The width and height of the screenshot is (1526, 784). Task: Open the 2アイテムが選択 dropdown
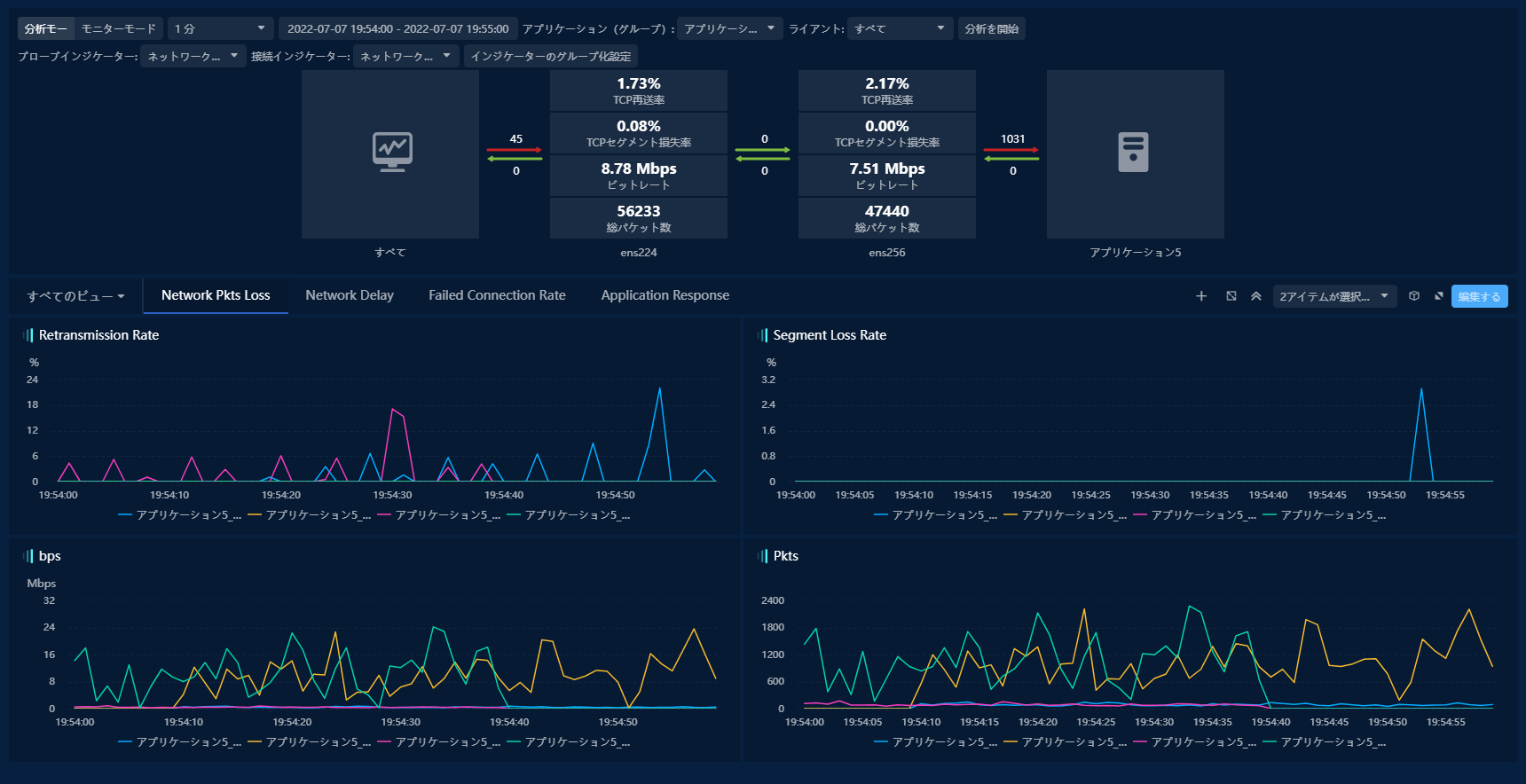pyautogui.click(x=1333, y=296)
